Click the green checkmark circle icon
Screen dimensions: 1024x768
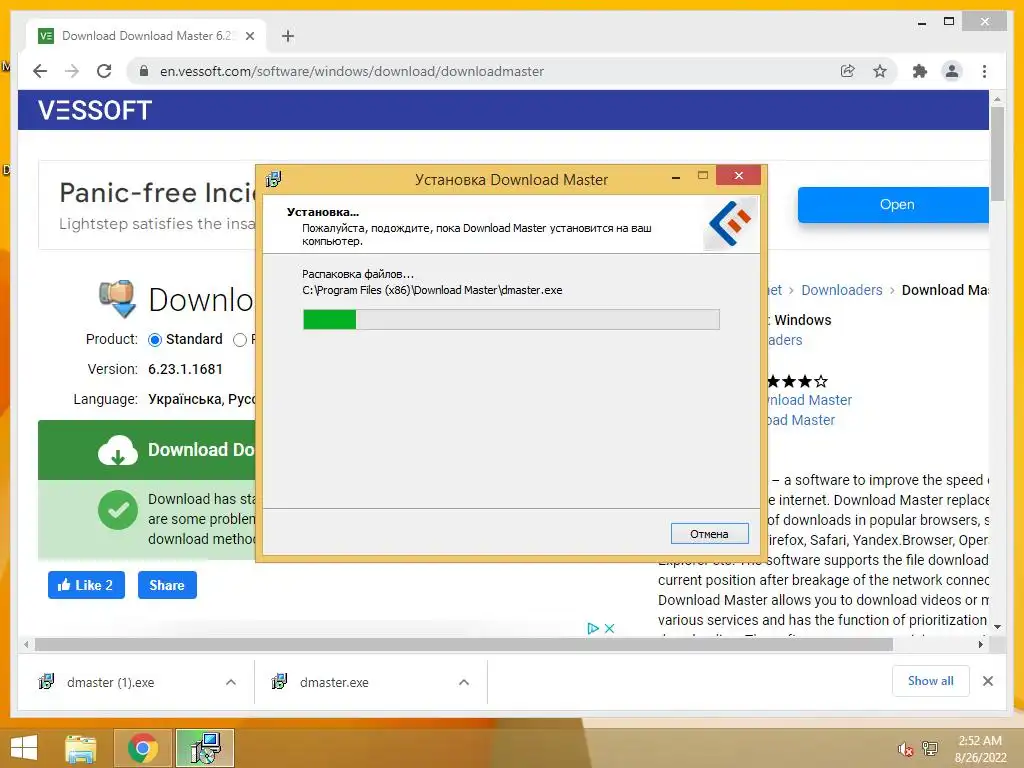click(x=118, y=509)
